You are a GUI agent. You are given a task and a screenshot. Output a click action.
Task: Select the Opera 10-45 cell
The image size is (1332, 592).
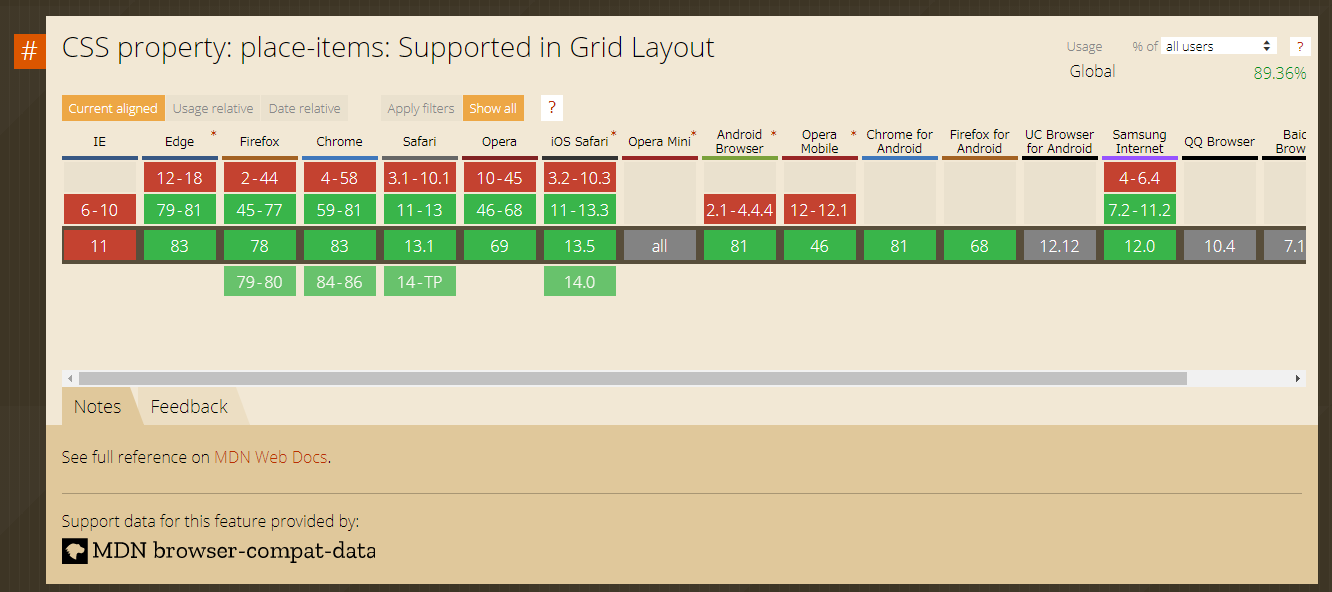point(500,178)
